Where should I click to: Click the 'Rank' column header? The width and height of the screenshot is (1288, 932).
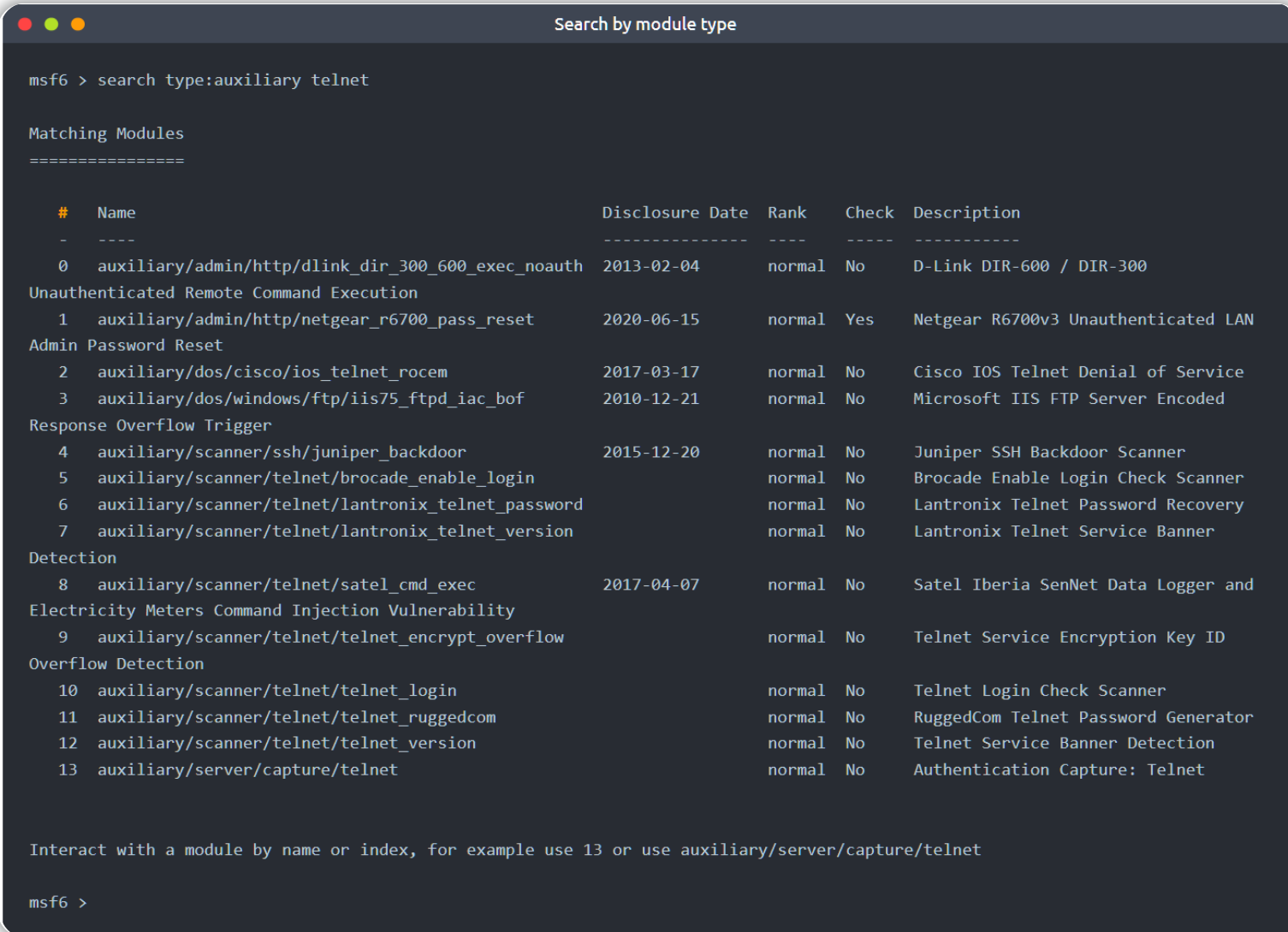[786, 212]
